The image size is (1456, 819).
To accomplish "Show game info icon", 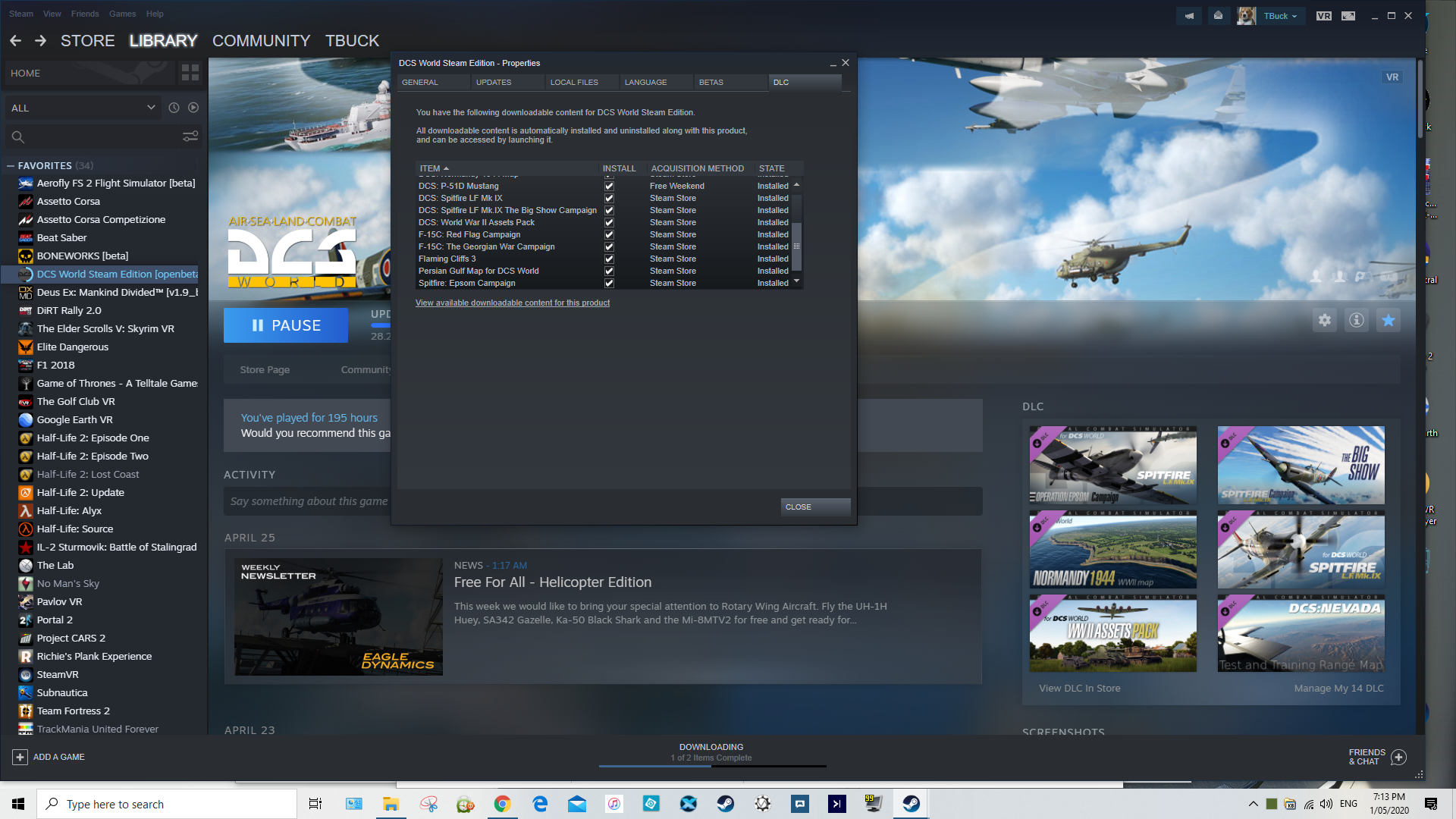I will click(x=1357, y=320).
